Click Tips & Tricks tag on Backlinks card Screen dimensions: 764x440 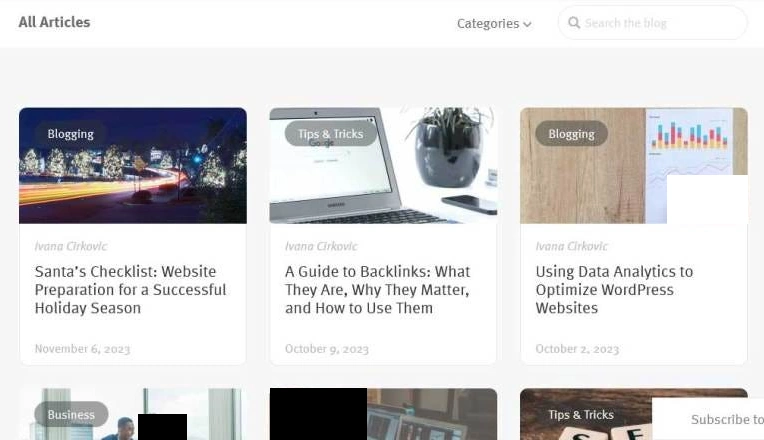pos(331,134)
